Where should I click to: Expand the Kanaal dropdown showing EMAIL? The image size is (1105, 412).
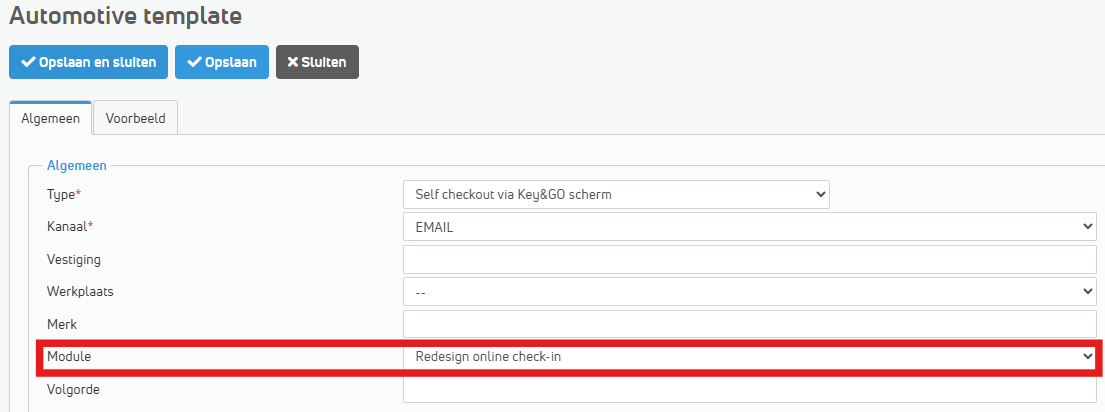(750, 227)
